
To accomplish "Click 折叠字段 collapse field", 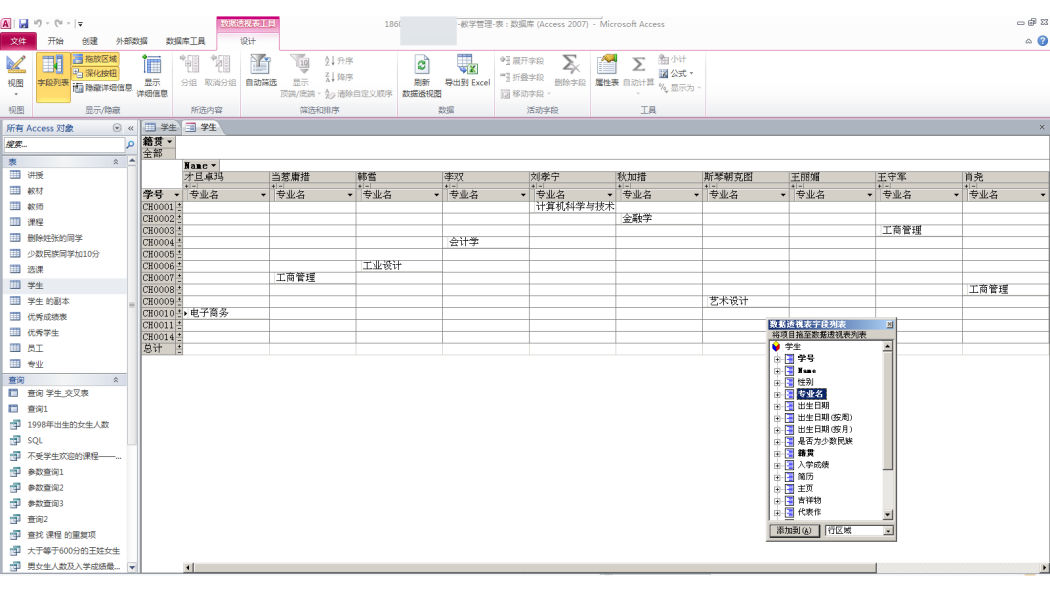I will tap(522, 77).
